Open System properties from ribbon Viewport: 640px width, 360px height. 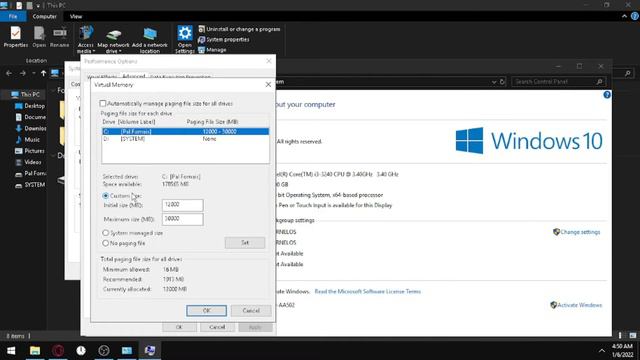(224, 40)
